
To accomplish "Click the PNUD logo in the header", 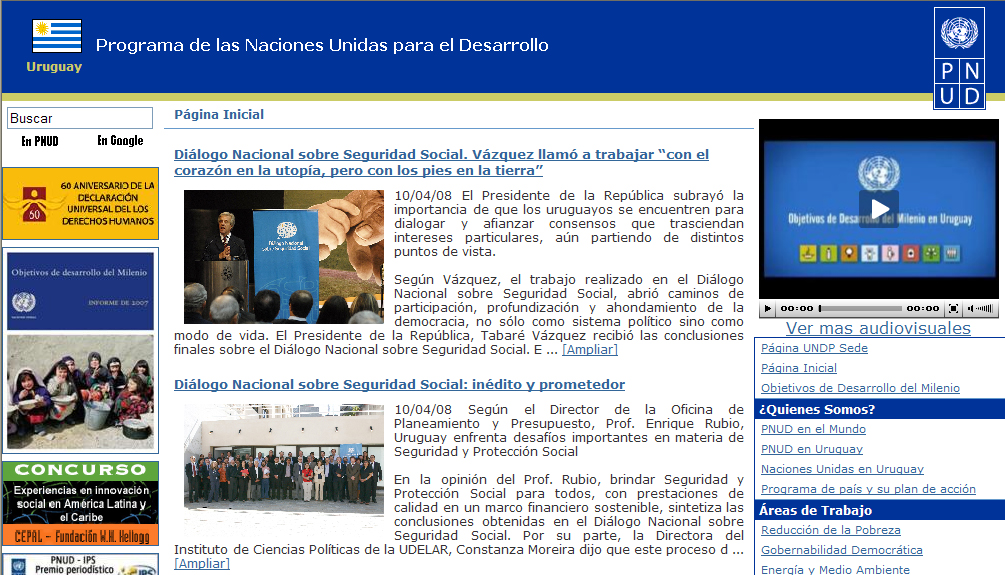I will (x=959, y=58).
